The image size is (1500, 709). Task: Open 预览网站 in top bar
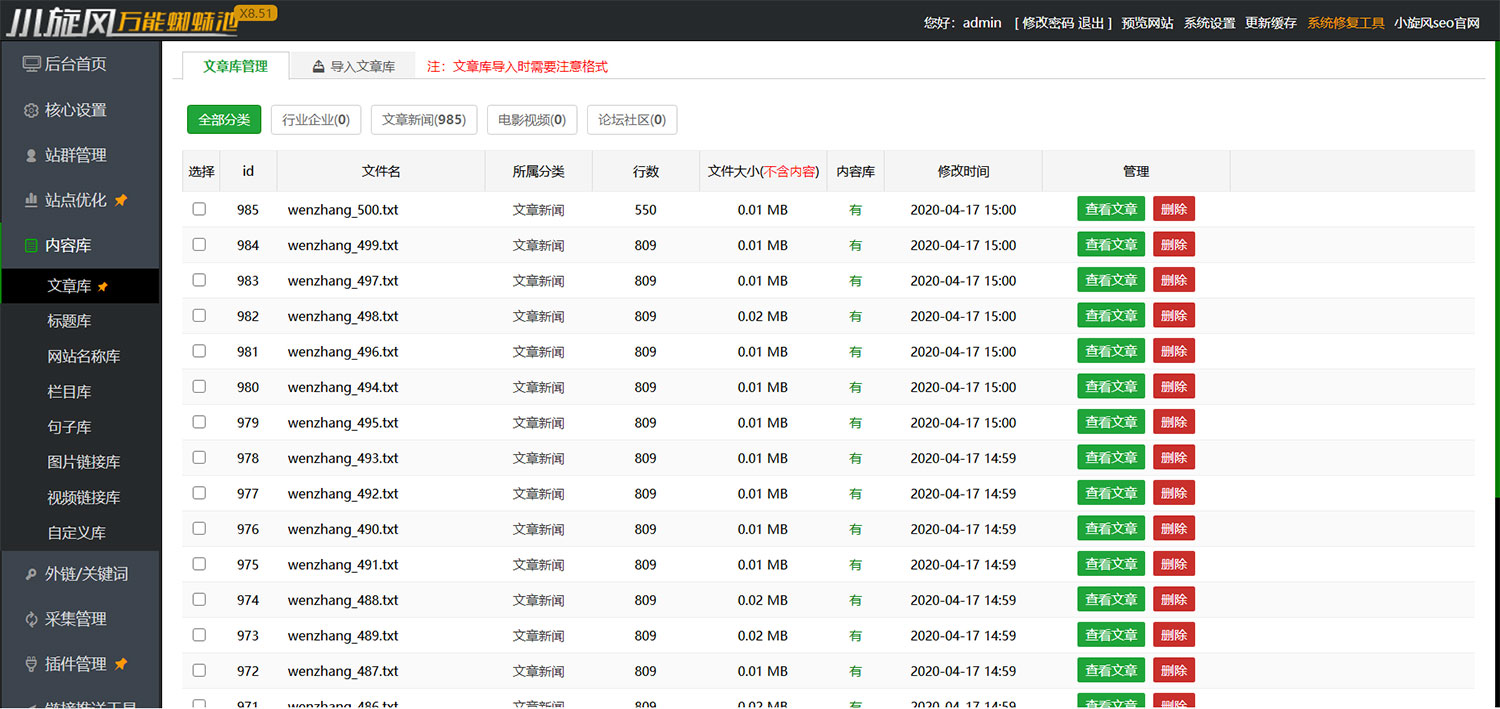point(1148,23)
